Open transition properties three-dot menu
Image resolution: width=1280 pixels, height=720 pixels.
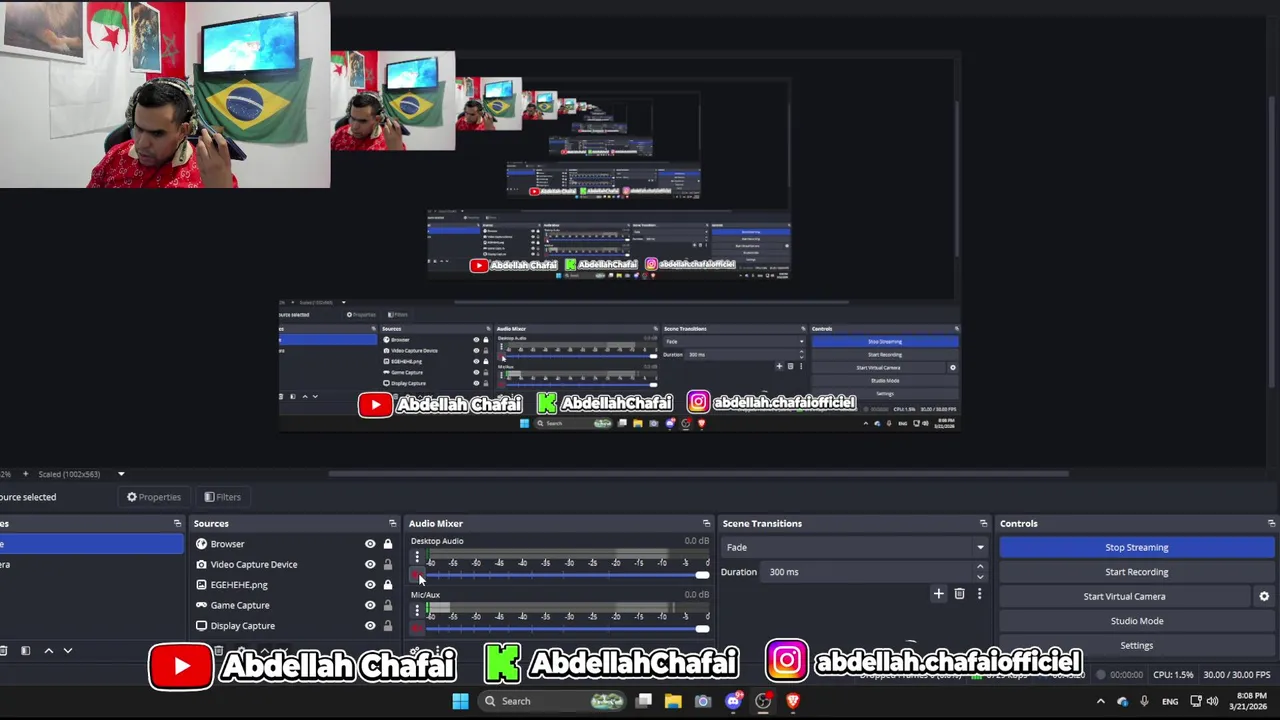979,594
